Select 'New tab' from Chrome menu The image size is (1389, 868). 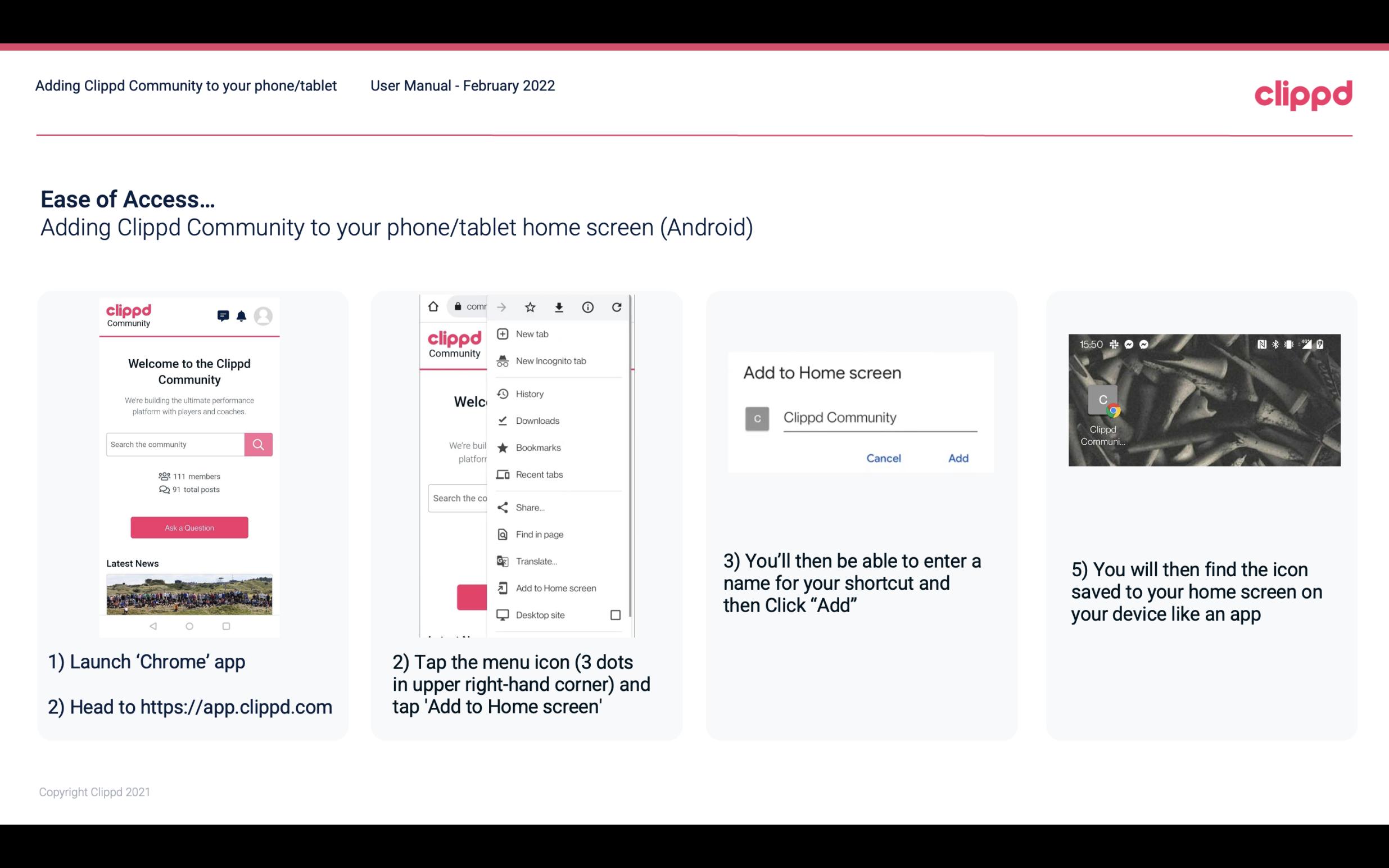pos(531,334)
